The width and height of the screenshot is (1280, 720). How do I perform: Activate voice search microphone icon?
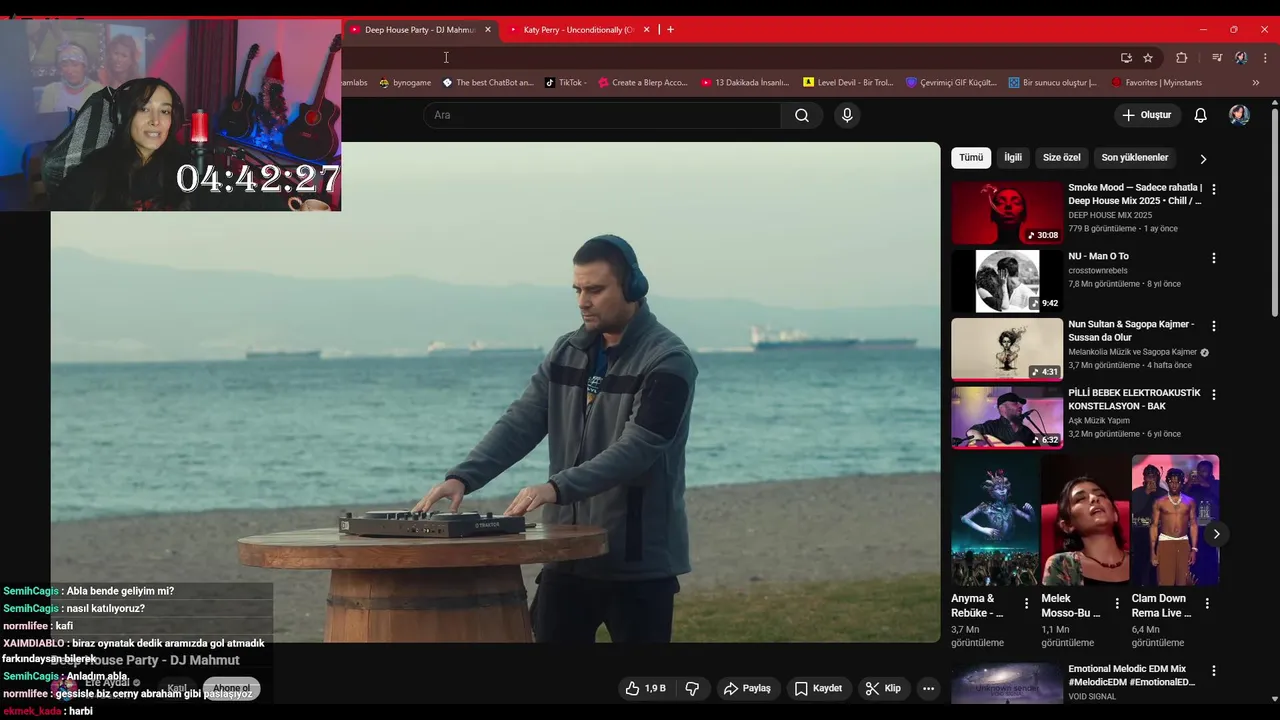coord(847,115)
